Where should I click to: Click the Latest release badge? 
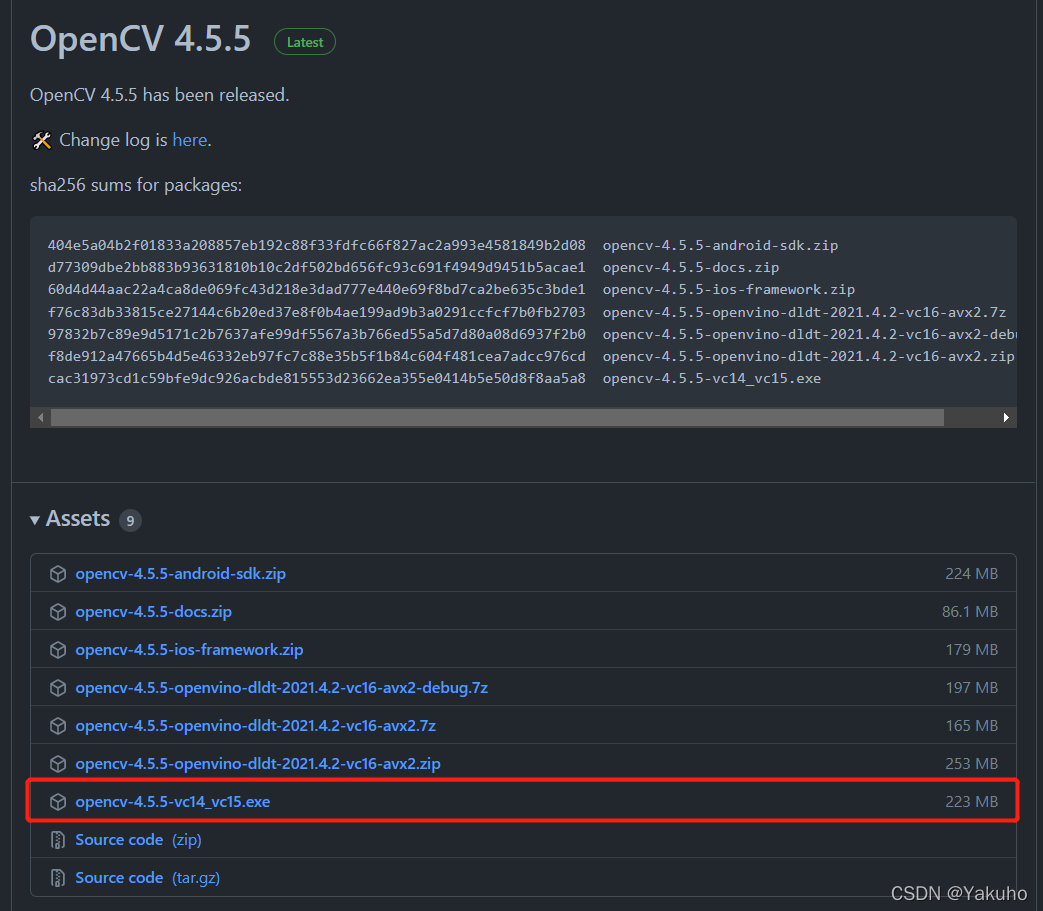pos(304,41)
